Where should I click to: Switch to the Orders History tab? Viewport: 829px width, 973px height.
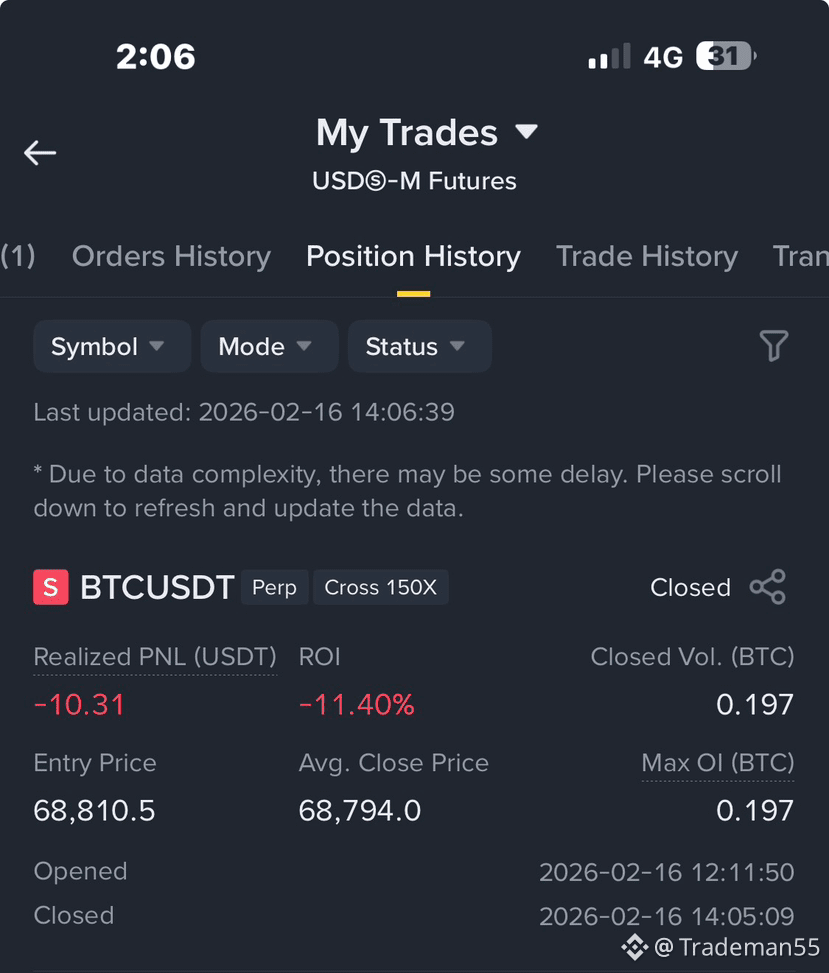[171, 256]
